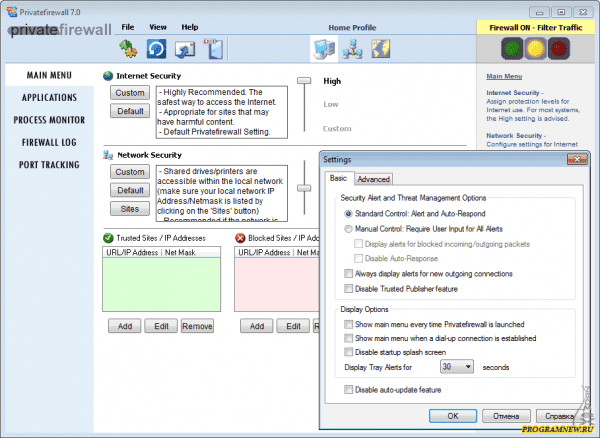The width and height of the screenshot is (600, 438).
Task: Check Disable Trusted Publisher feature
Action: pos(348,289)
